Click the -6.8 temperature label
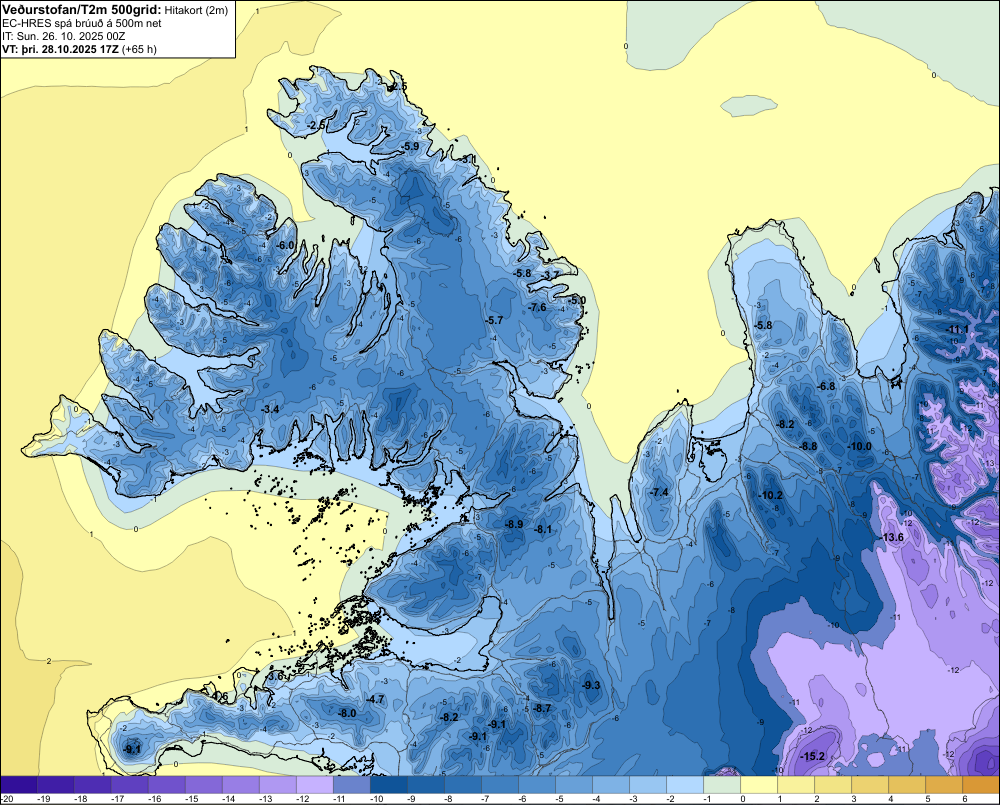This screenshot has height=805, width=1000. click(x=827, y=387)
